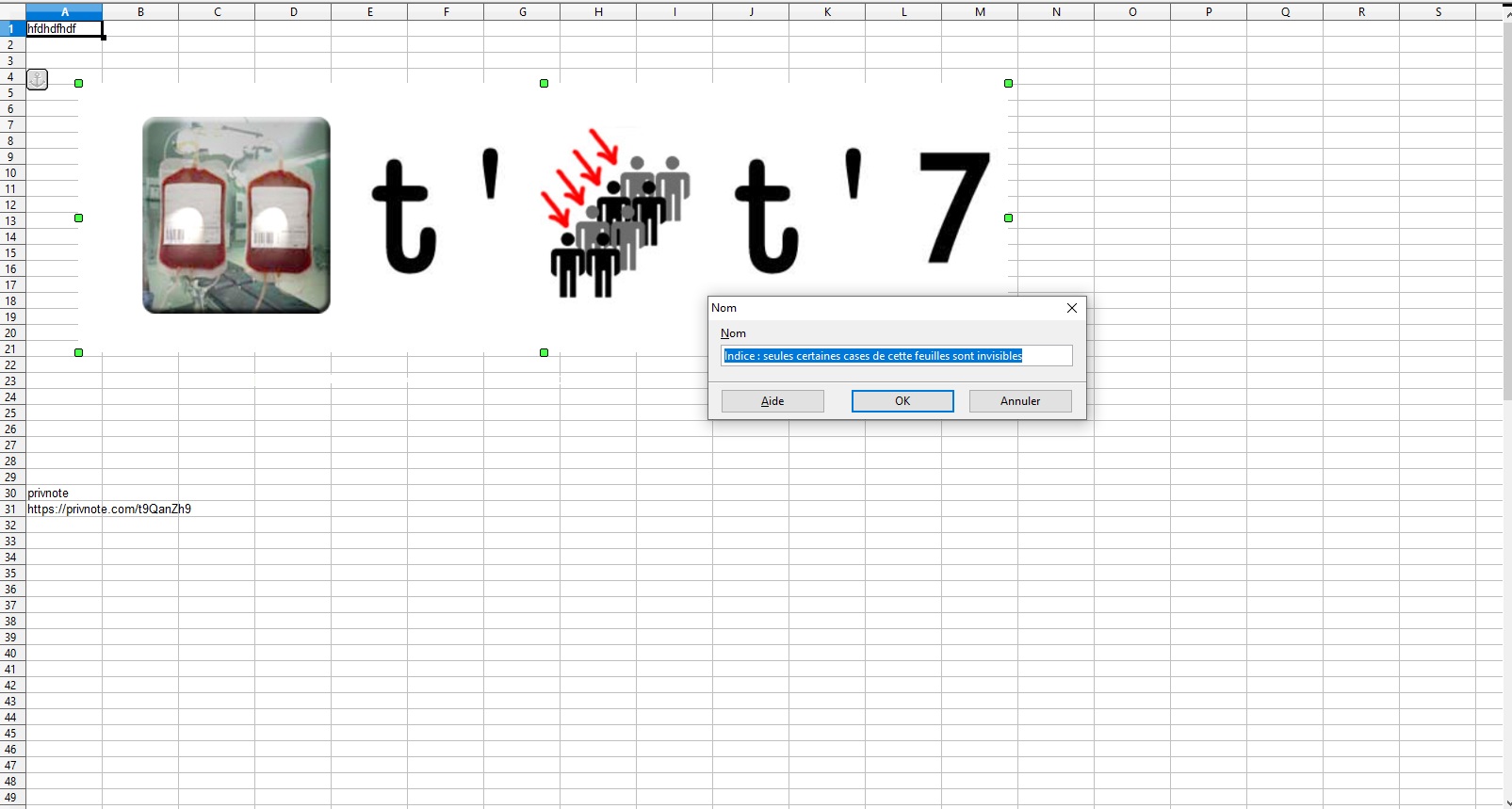The image size is (1512, 809).
Task: Select cell A1 containing hfdhdfhdf
Action: [64, 29]
